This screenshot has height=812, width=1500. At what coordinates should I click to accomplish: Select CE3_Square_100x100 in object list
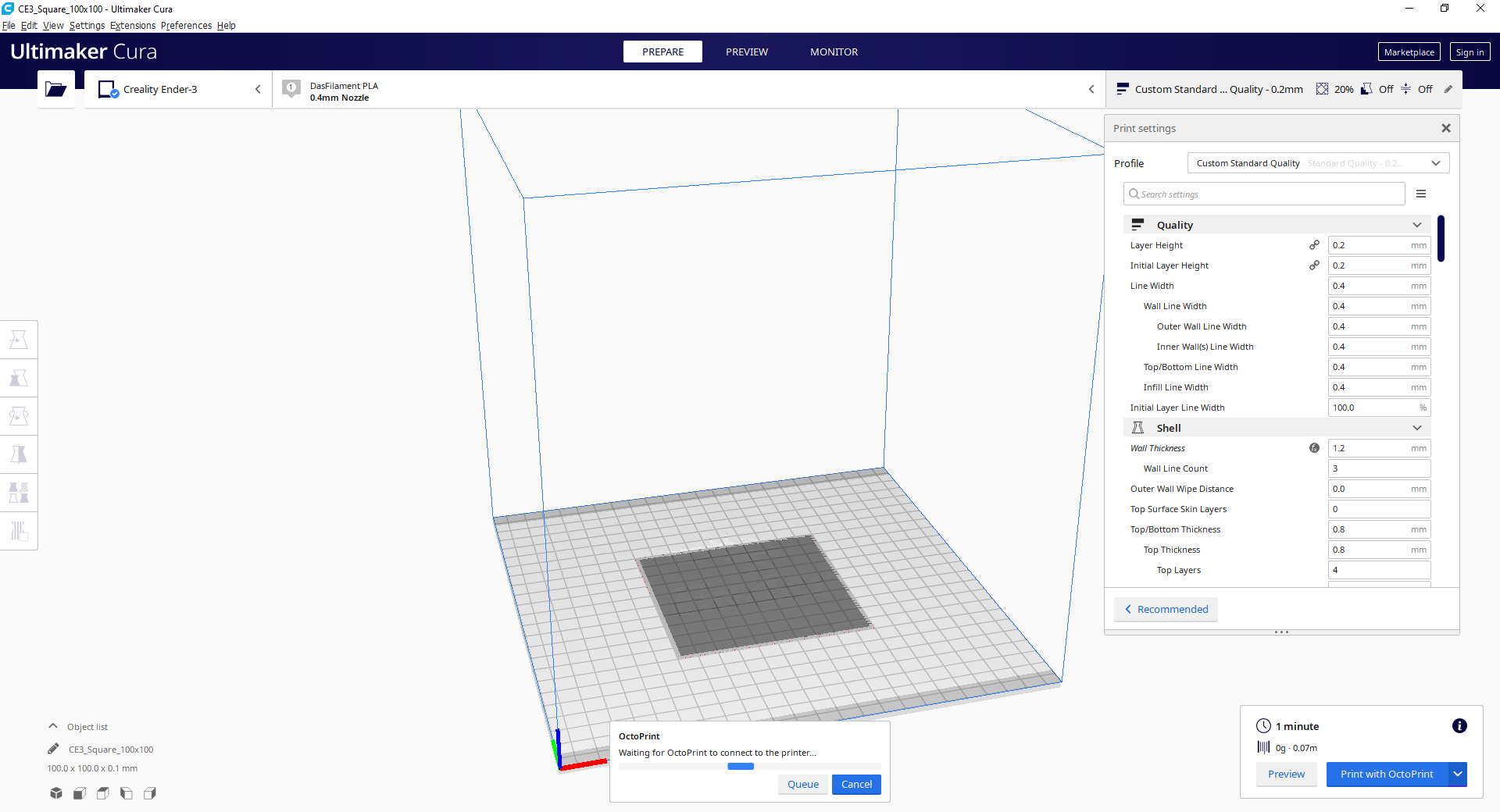[111, 750]
